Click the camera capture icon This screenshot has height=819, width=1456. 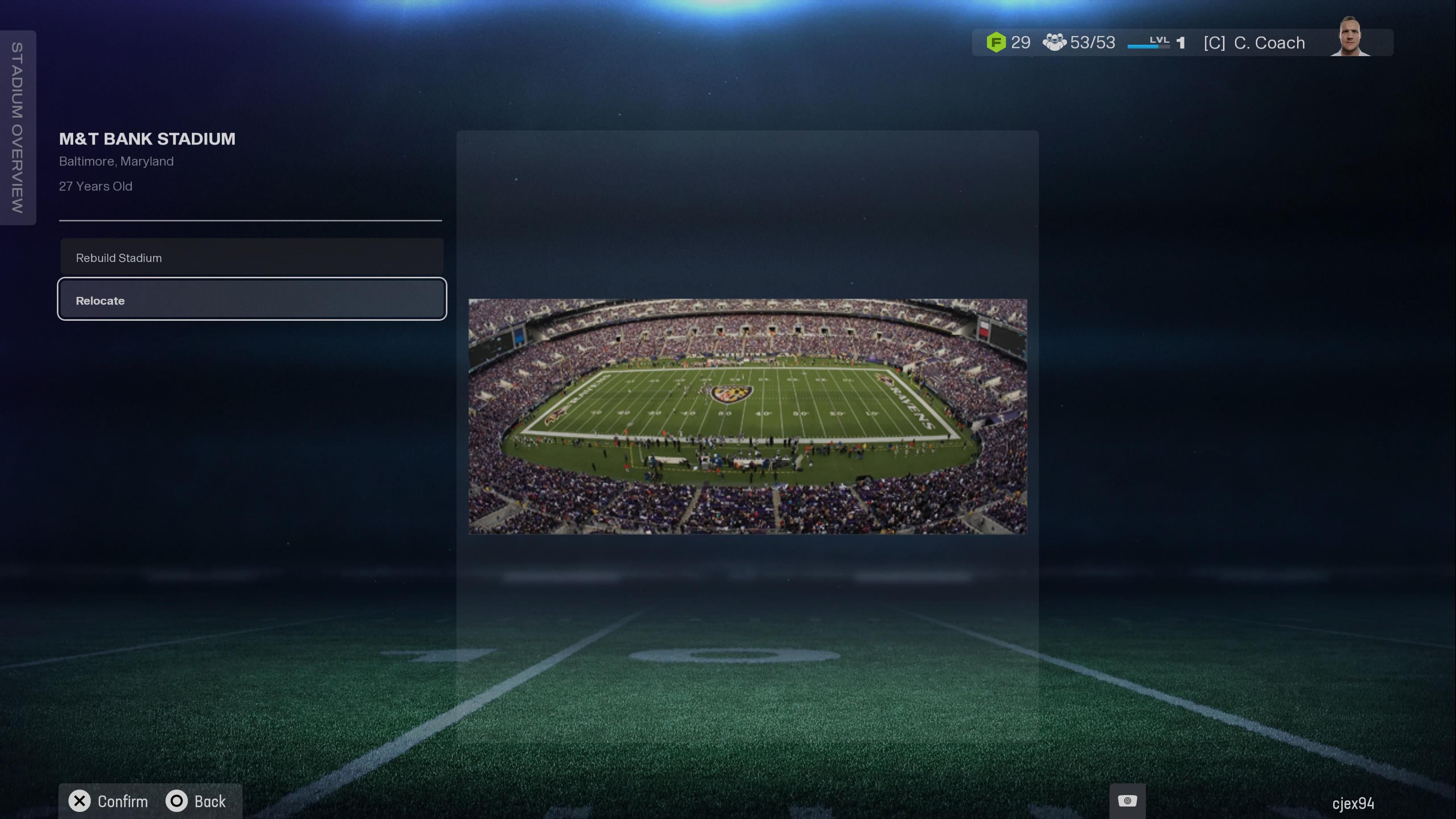tap(1127, 801)
